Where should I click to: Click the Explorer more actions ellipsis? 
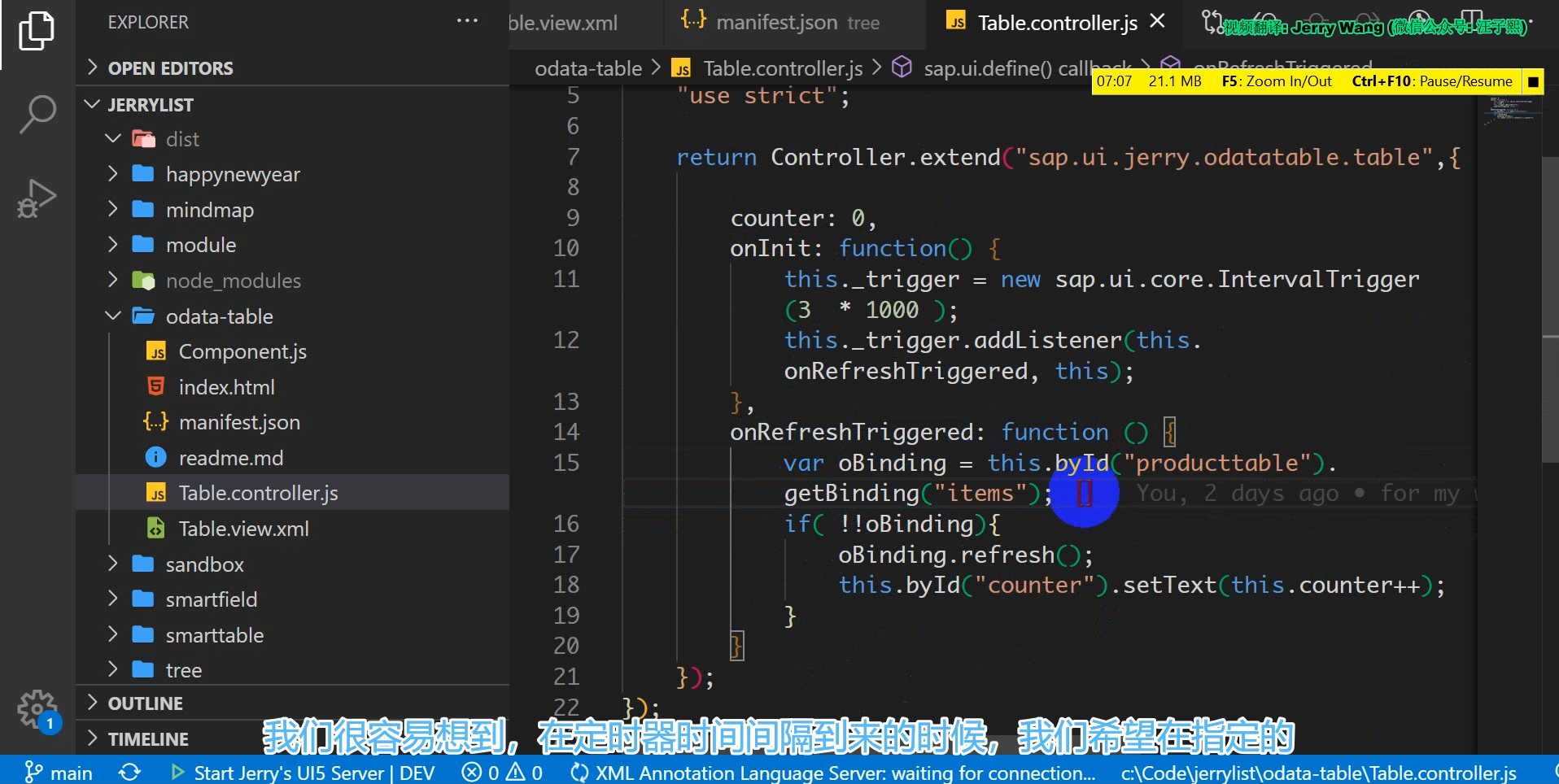point(467,21)
